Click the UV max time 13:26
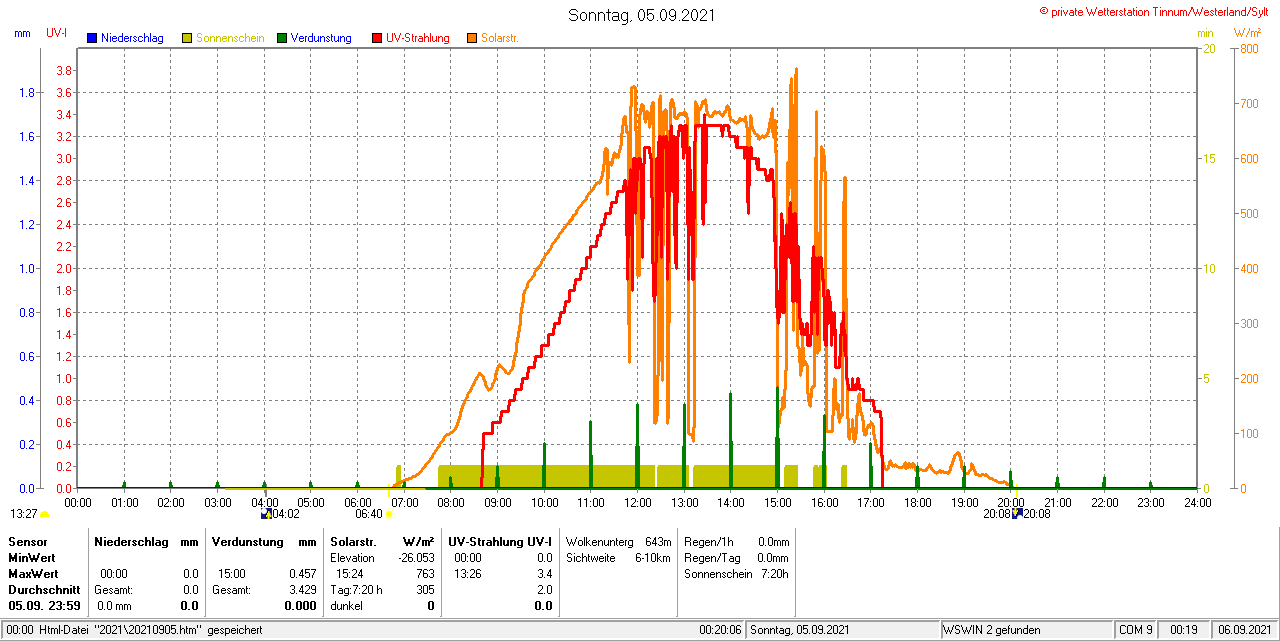This screenshot has width=1280, height=641. pos(467,574)
